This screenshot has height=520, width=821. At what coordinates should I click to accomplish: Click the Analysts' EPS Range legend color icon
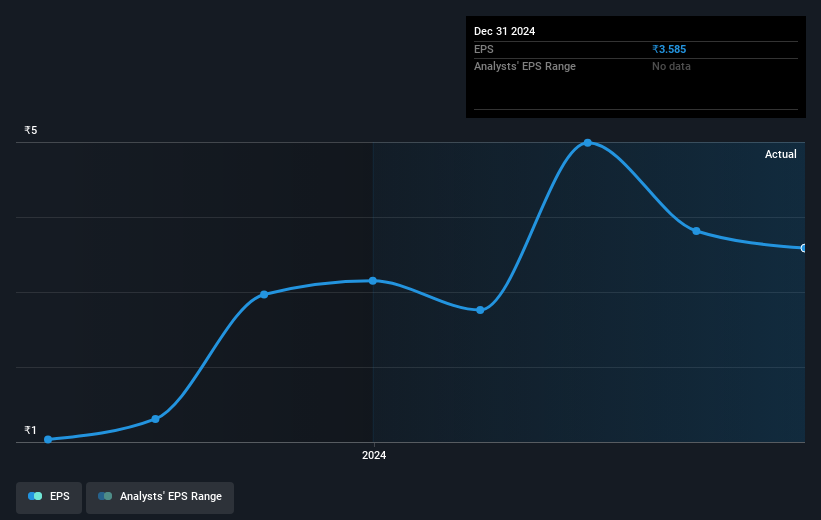(x=105, y=496)
